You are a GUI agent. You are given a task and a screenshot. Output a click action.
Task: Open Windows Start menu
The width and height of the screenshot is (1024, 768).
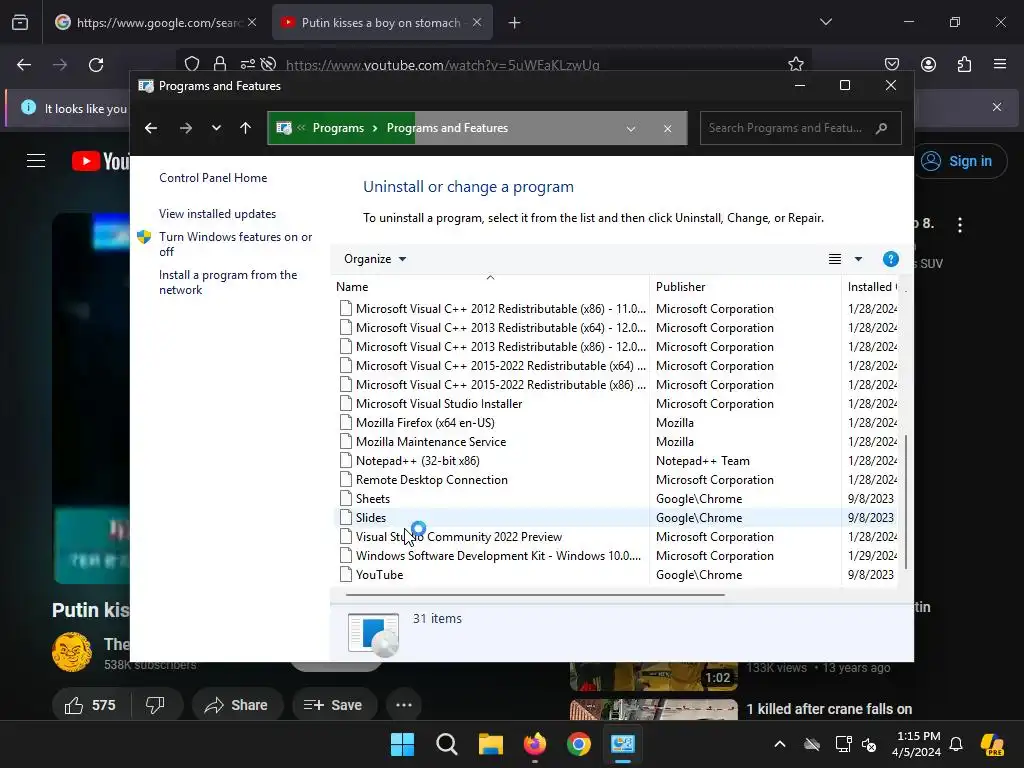click(x=402, y=744)
